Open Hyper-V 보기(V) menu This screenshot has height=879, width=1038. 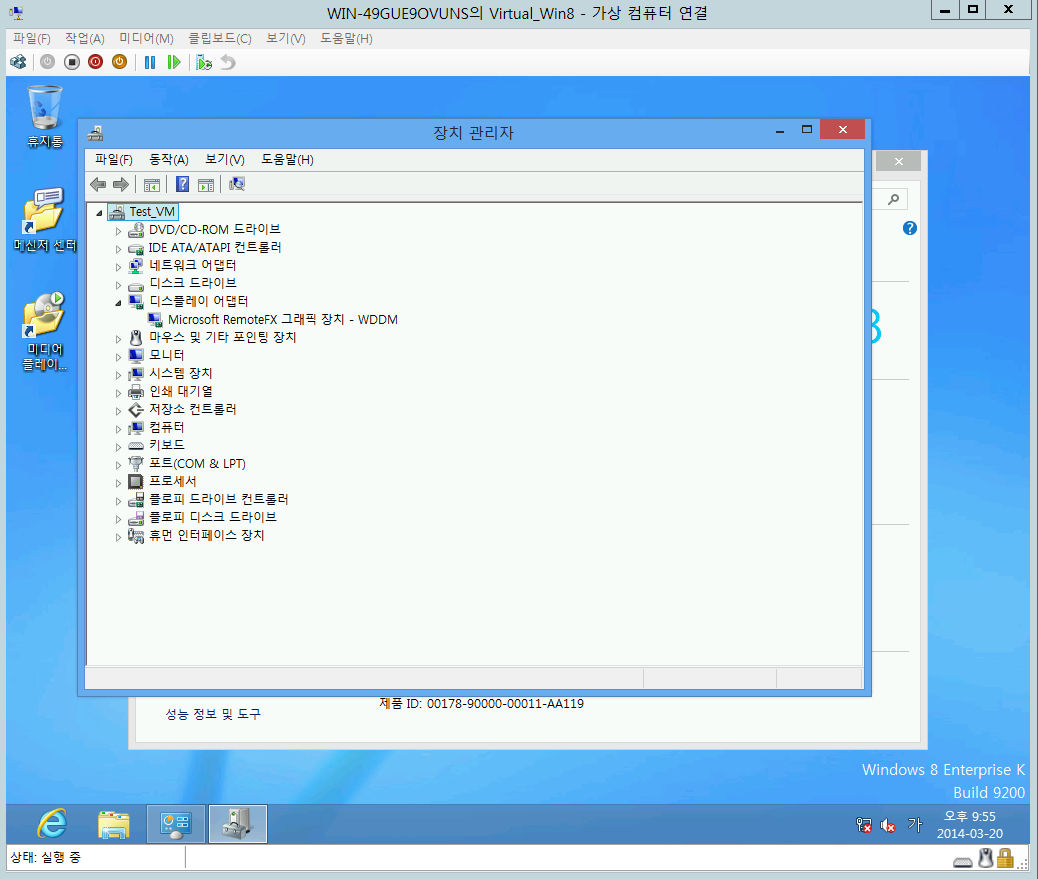coord(286,38)
